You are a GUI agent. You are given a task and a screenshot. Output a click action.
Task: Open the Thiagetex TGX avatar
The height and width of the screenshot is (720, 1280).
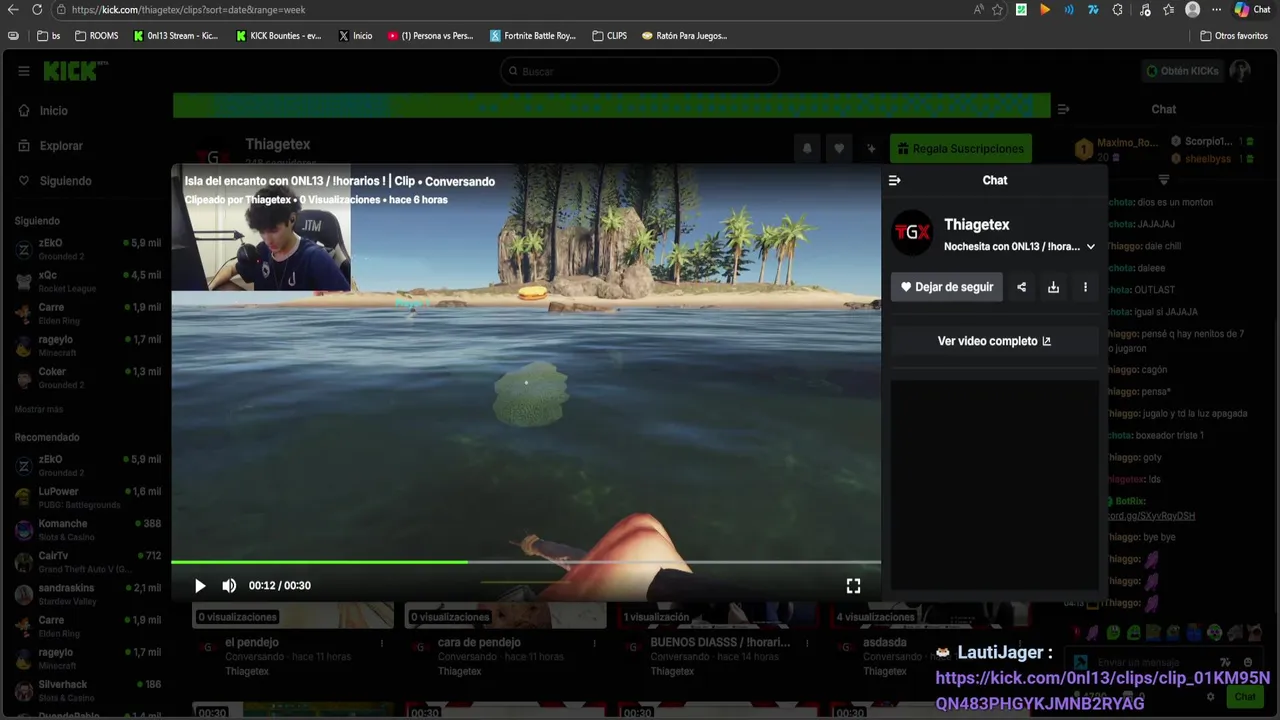point(912,232)
